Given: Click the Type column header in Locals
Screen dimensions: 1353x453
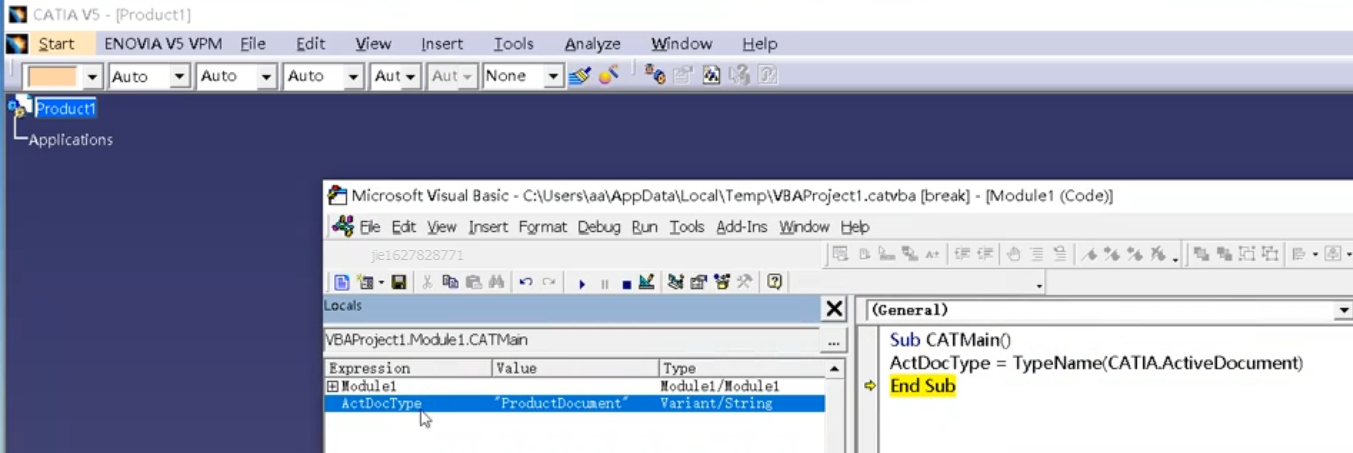Looking at the screenshot, I should tap(742, 368).
